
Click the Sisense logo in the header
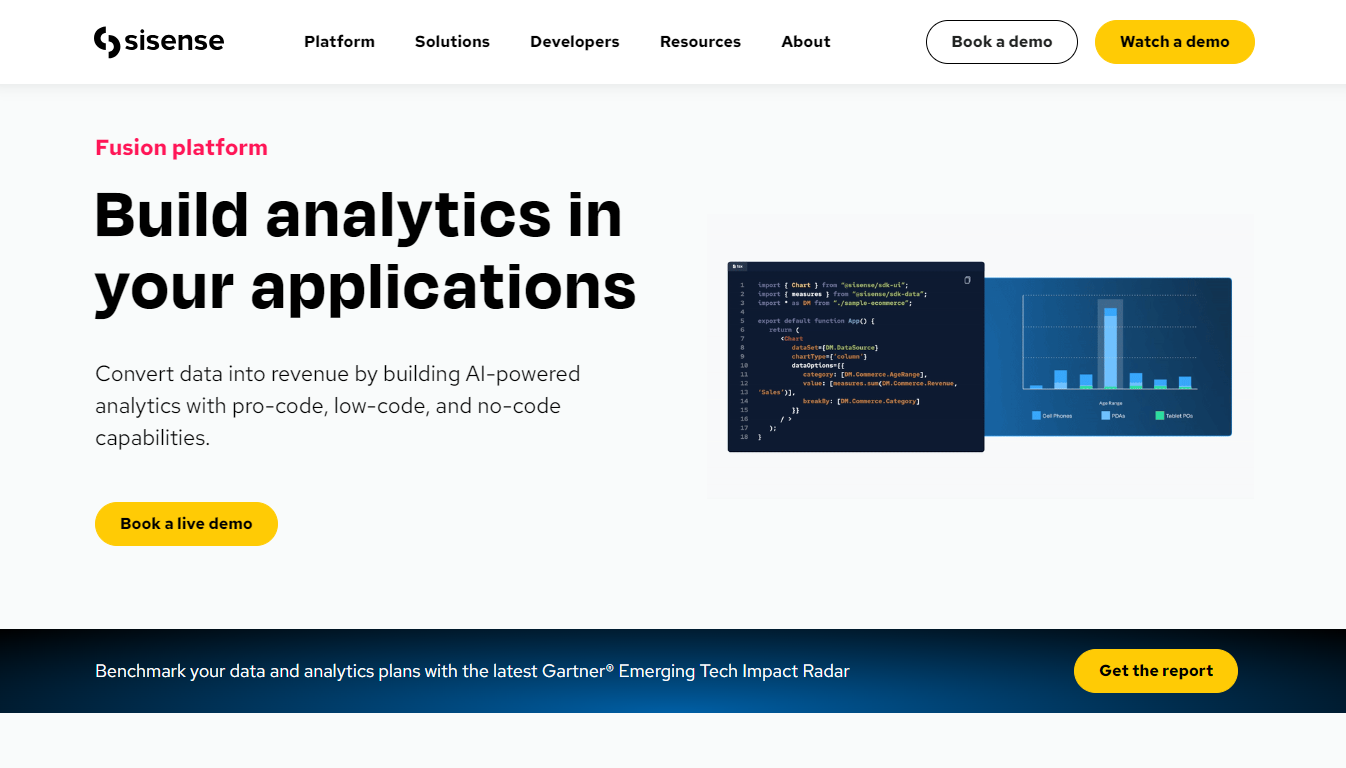click(x=159, y=42)
